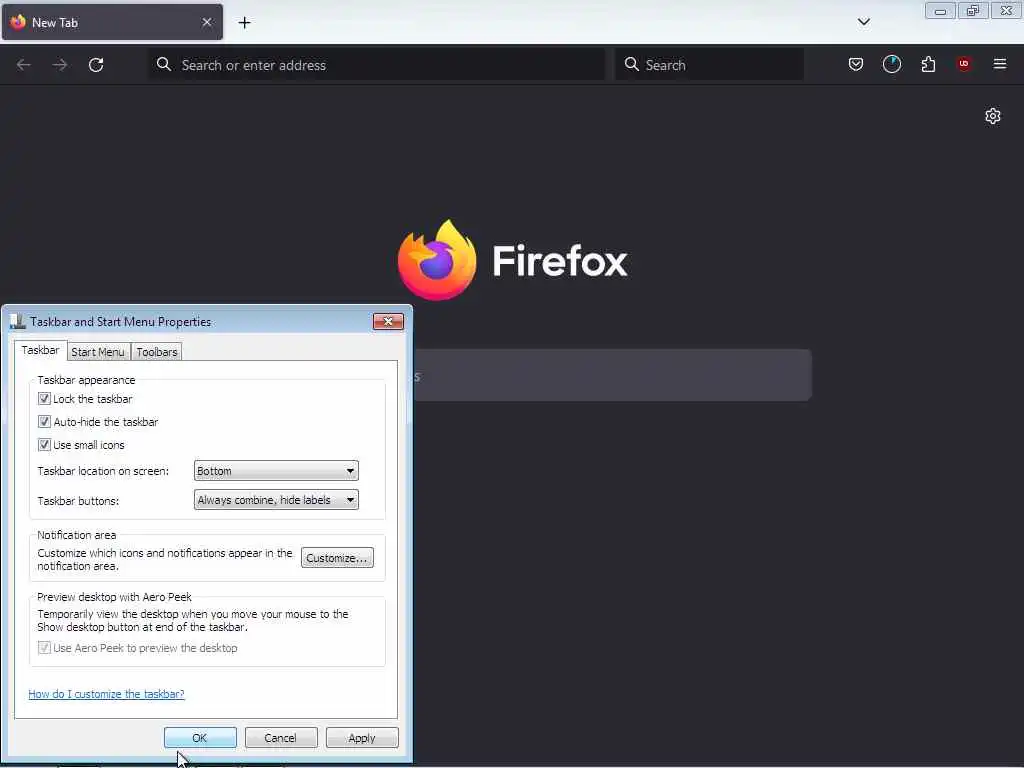The width and height of the screenshot is (1024, 768).
Task: Expand Taskbar location on screen dropdown
Action: (276, 471)
